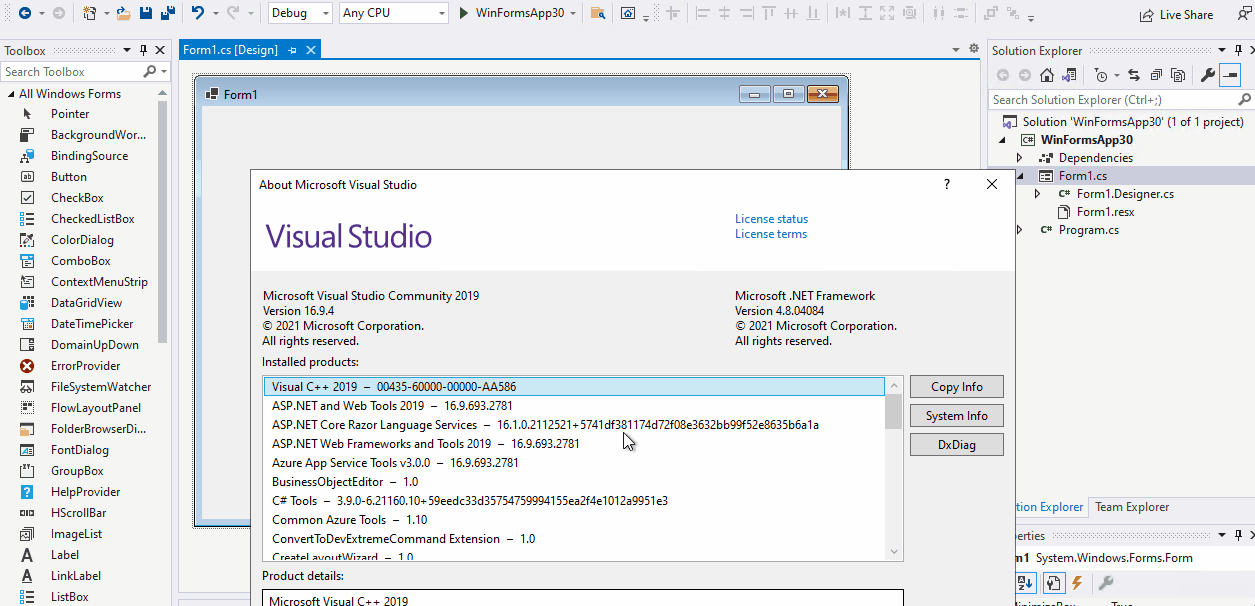The image size is (1255, 606).
Task: Select the Align Lefts layout icon
Action: 701,13
